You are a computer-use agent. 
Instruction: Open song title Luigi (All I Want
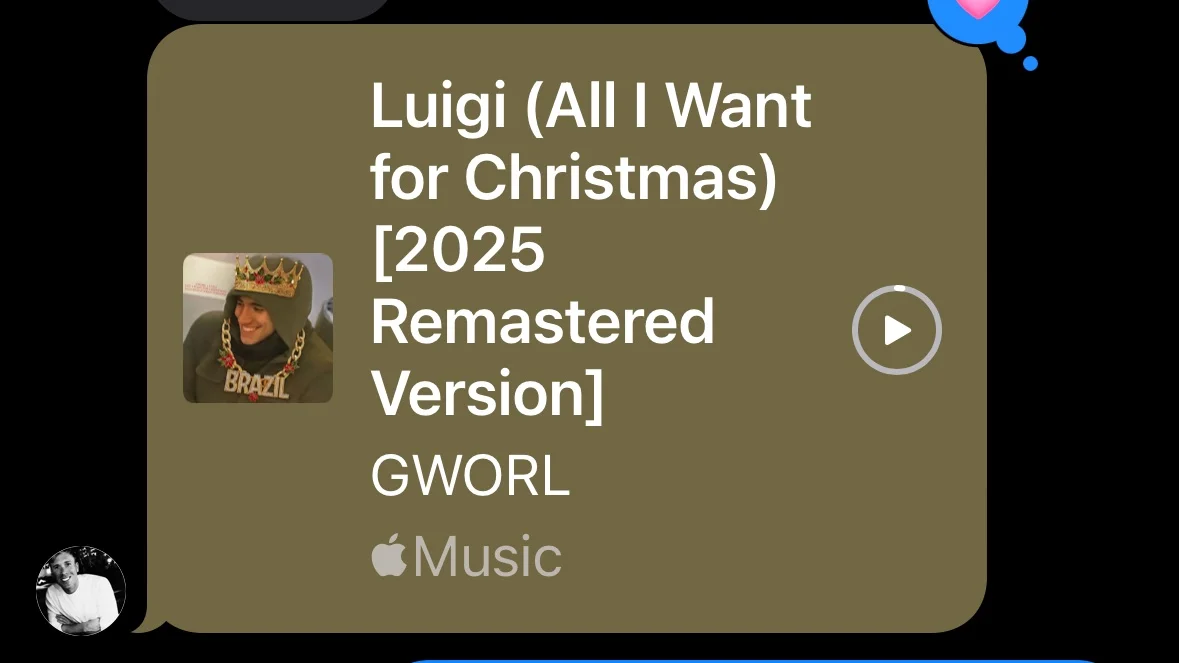point(591,107)
